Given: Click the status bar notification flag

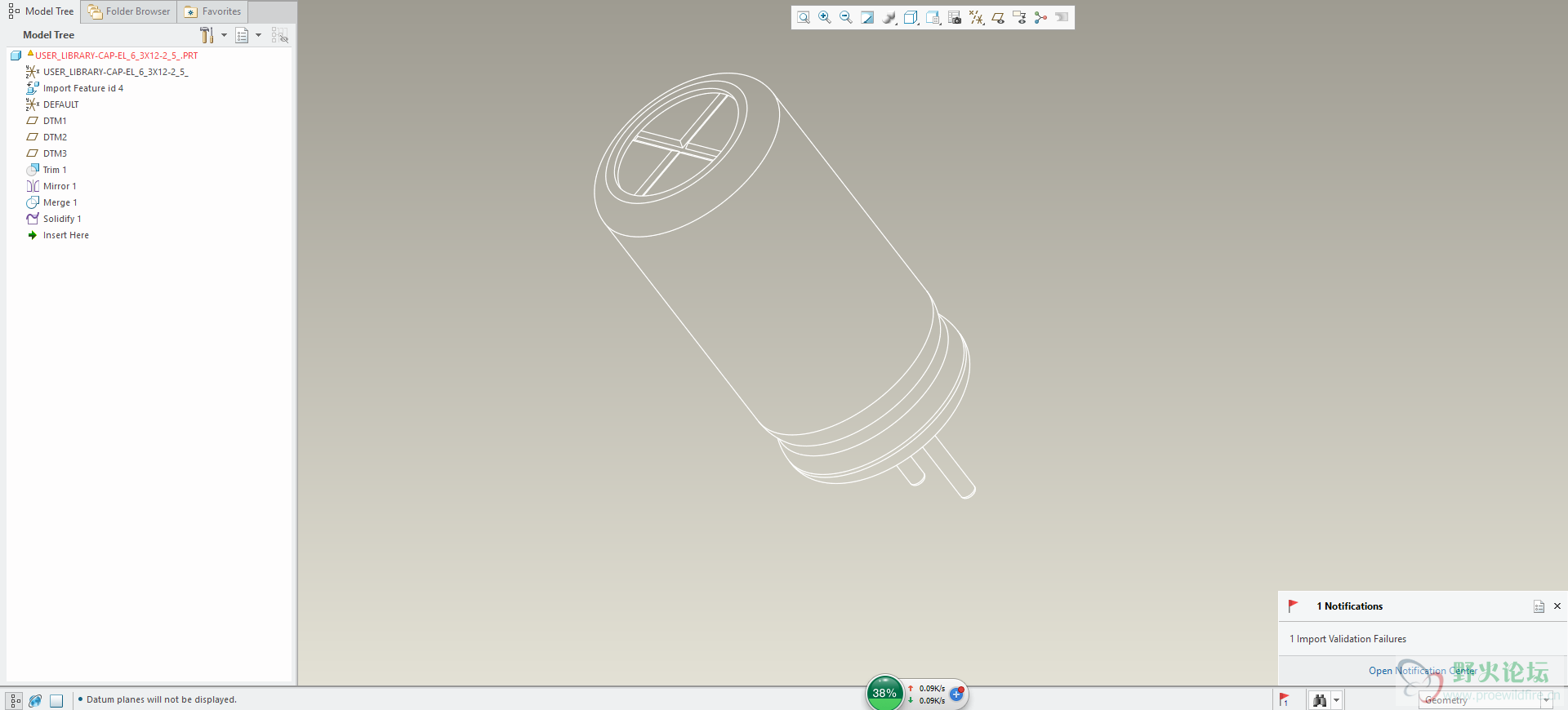Looking at the screenshot, I should (x=1285, y=700).
